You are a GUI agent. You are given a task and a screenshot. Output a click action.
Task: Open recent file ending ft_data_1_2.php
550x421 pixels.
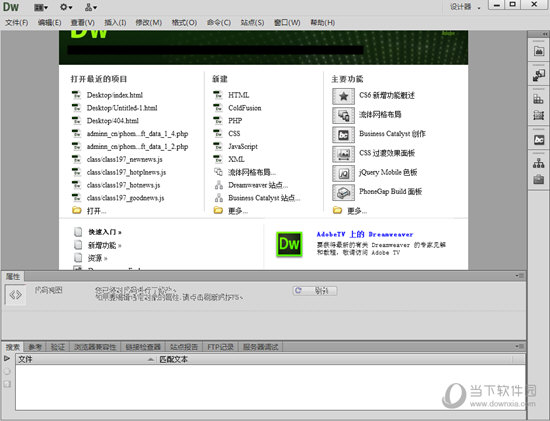[138, 146]
